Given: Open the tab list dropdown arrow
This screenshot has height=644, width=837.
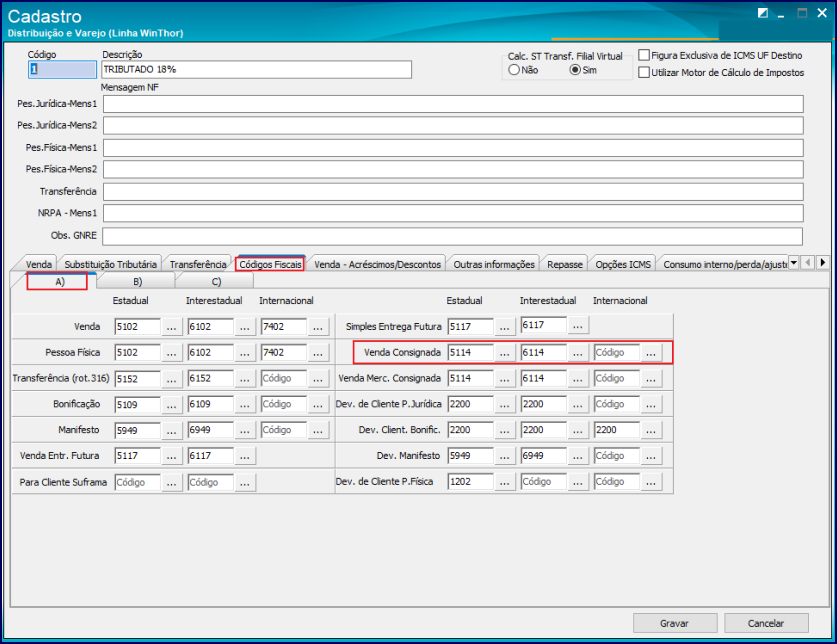Looking at the screenshot, I should 793,262.
